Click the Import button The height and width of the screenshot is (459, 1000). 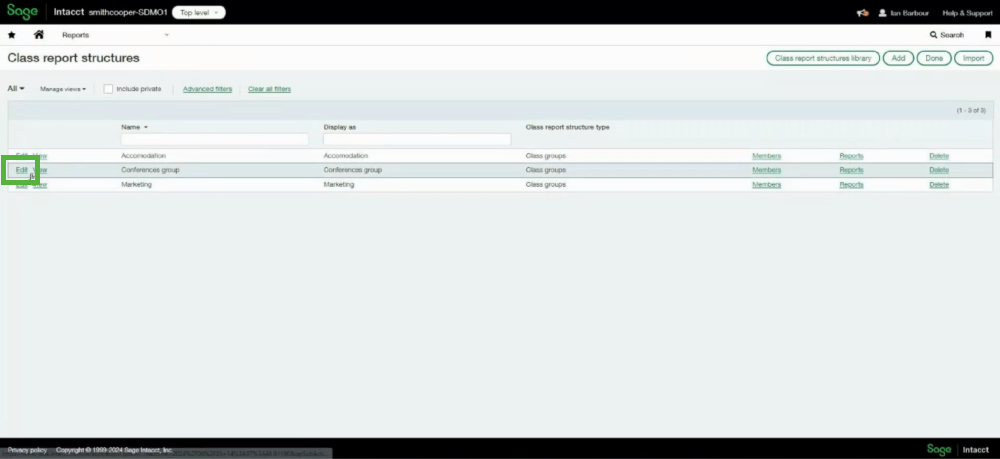click(973, 58)
